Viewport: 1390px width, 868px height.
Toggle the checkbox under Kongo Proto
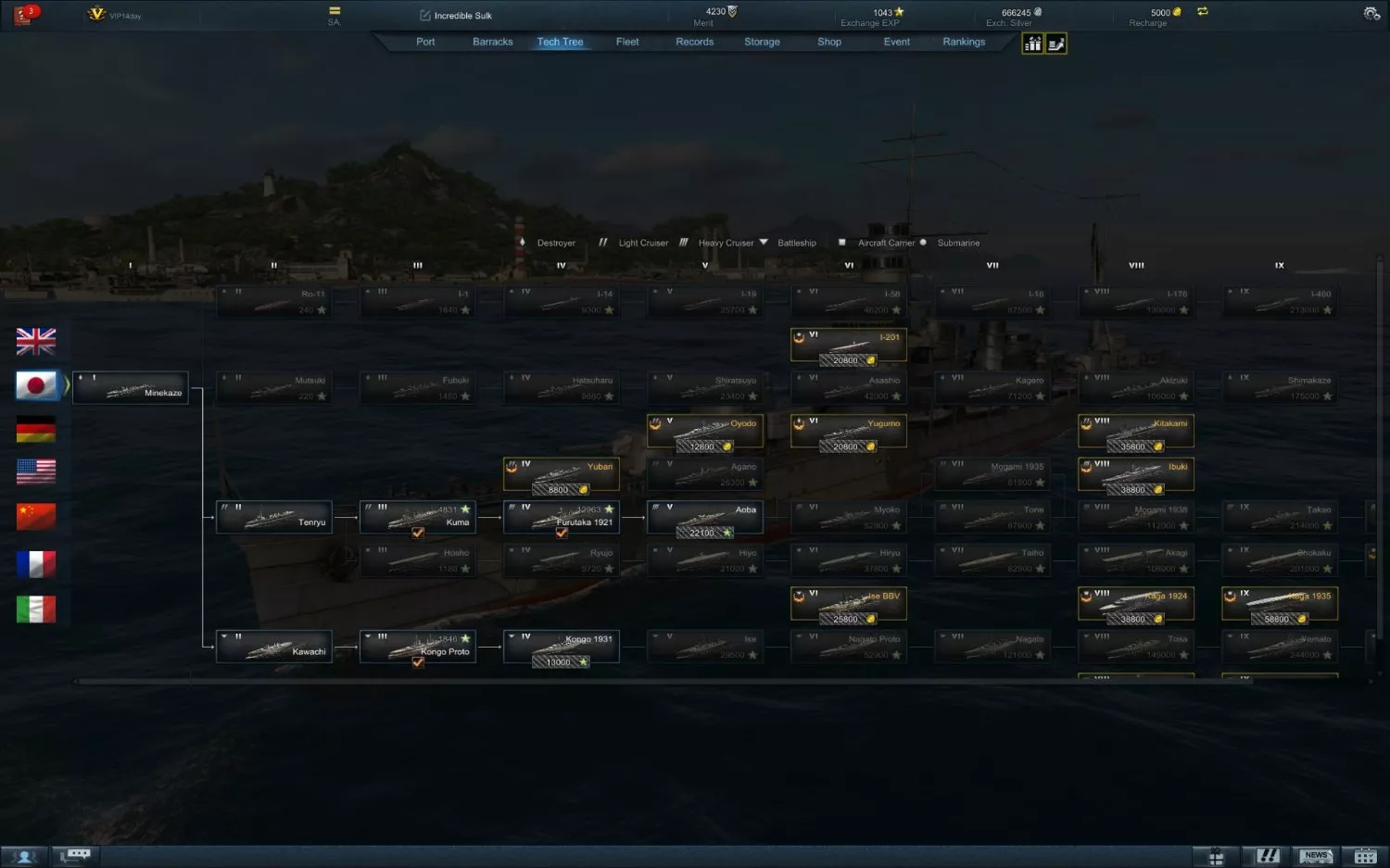pos(418,662)
